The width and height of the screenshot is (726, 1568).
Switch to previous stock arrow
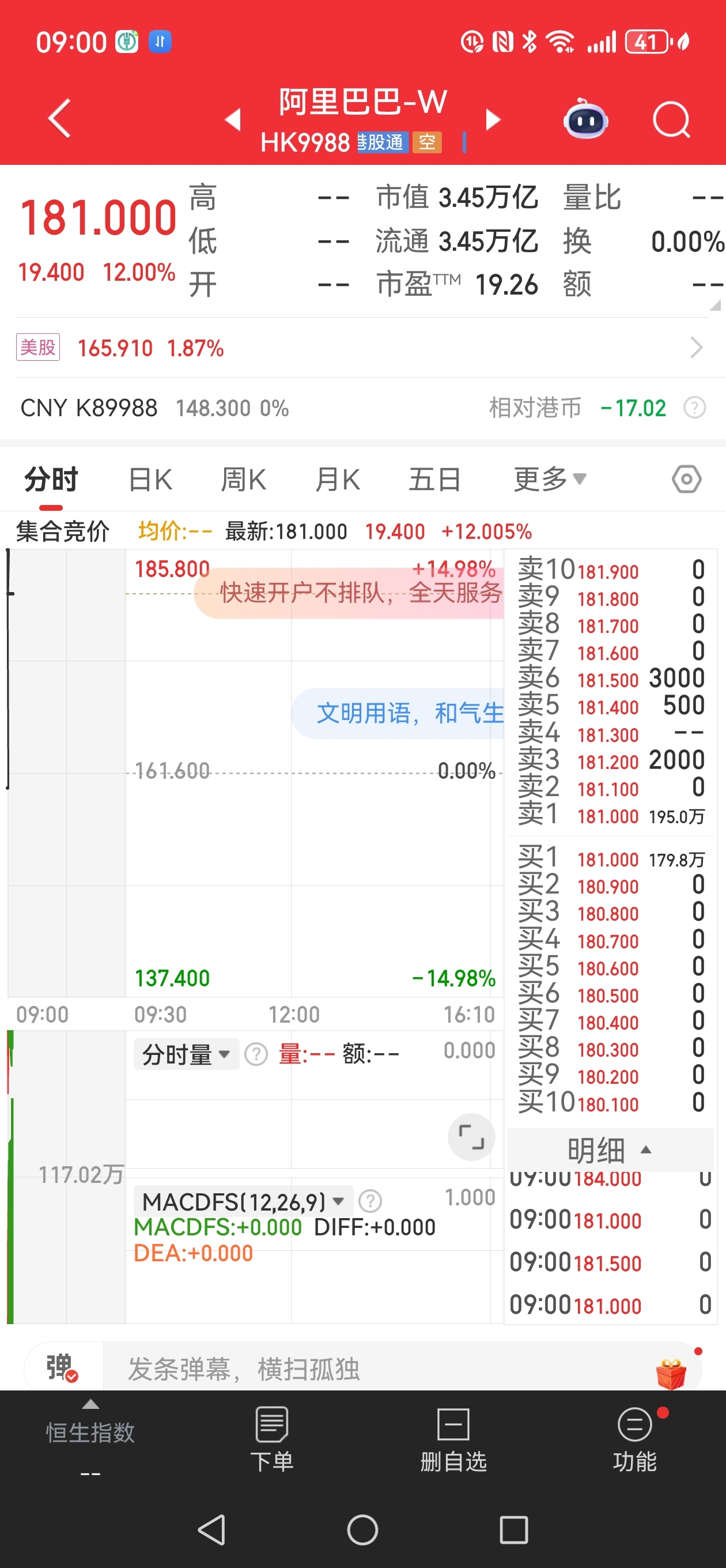[x=233, y=120]
